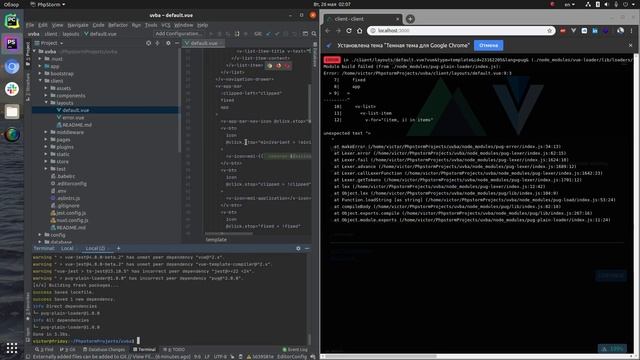Click Git update project arrow icon
The height and width of the screenshot is (360, 640).
click(x=268, y=33)
